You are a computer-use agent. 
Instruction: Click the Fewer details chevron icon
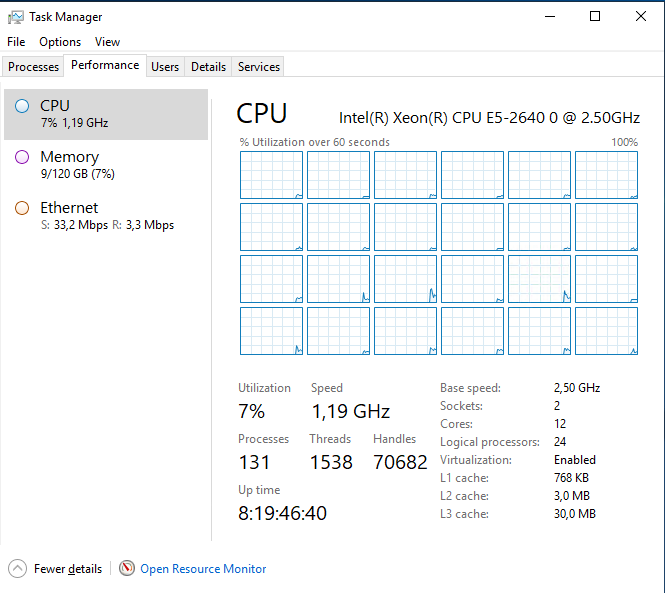tap(18, 569)
